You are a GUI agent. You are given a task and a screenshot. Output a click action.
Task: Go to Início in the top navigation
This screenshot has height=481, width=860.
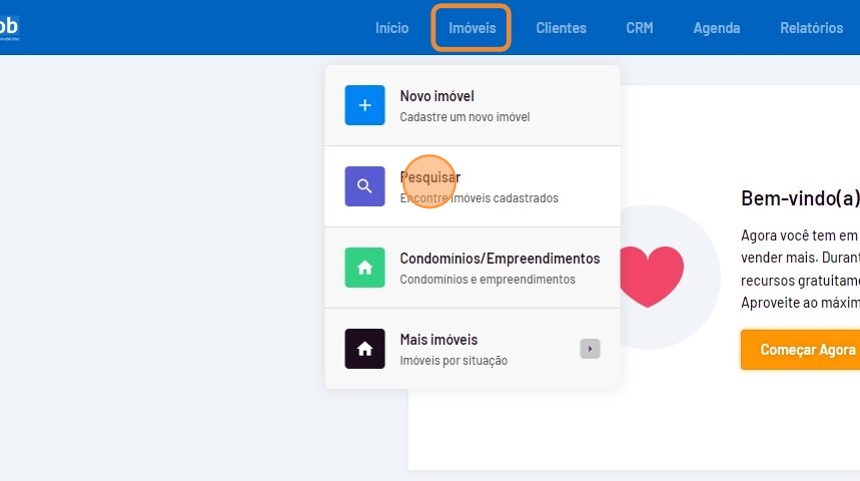[x=391, y=28]
